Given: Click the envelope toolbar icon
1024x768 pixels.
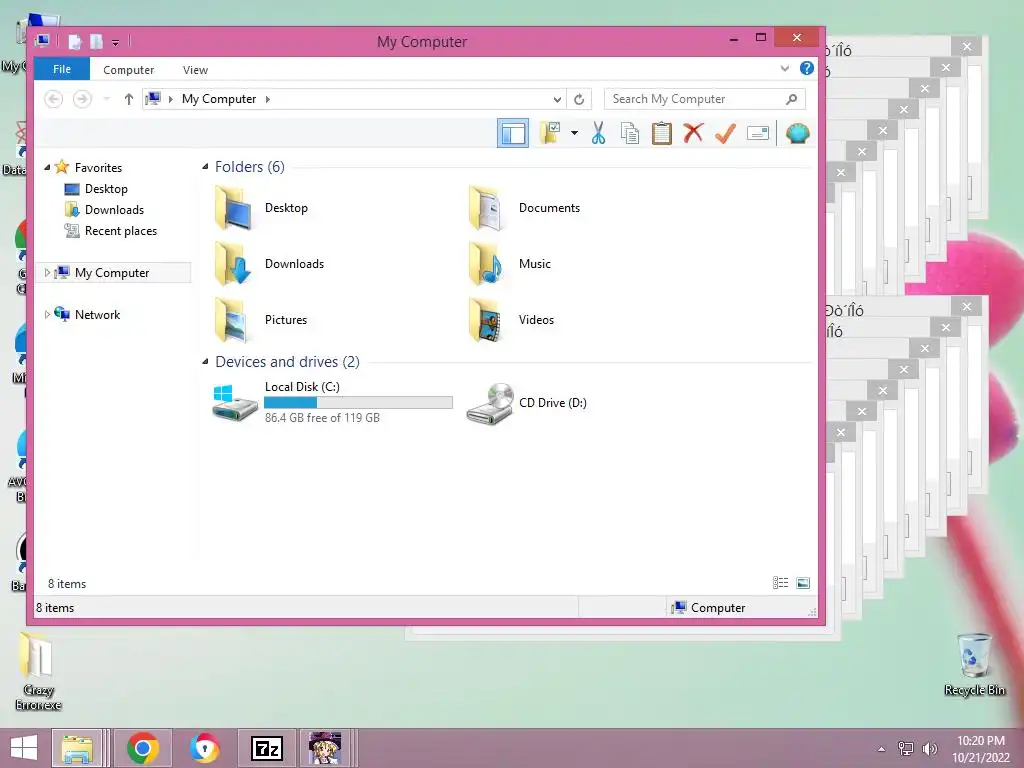Looking at the screenshot, I should pyautogui.click(x=758, y=133).
